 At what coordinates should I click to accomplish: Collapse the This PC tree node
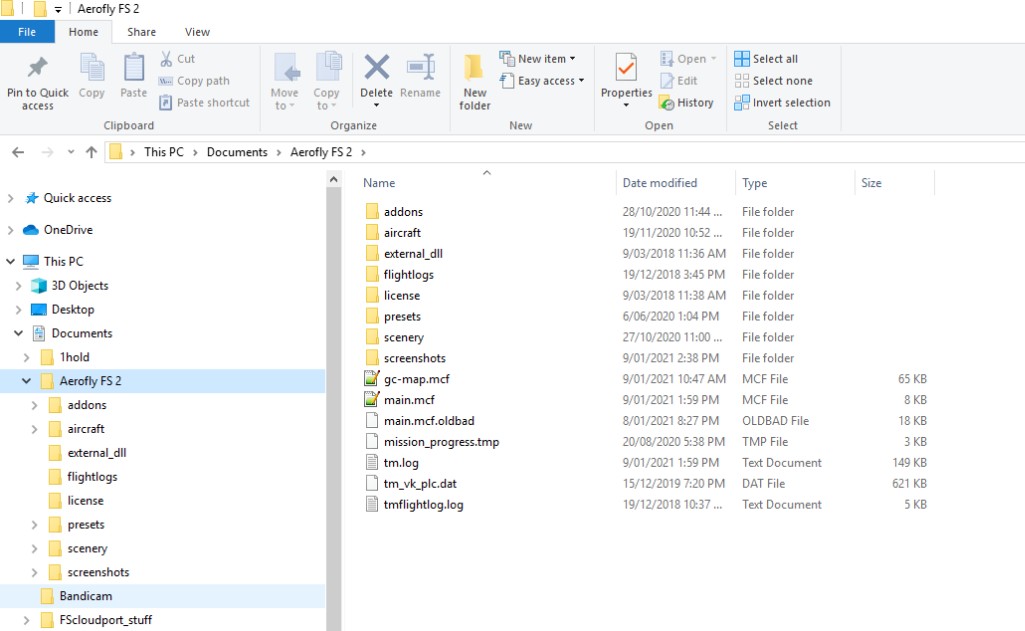coord(10,261)
